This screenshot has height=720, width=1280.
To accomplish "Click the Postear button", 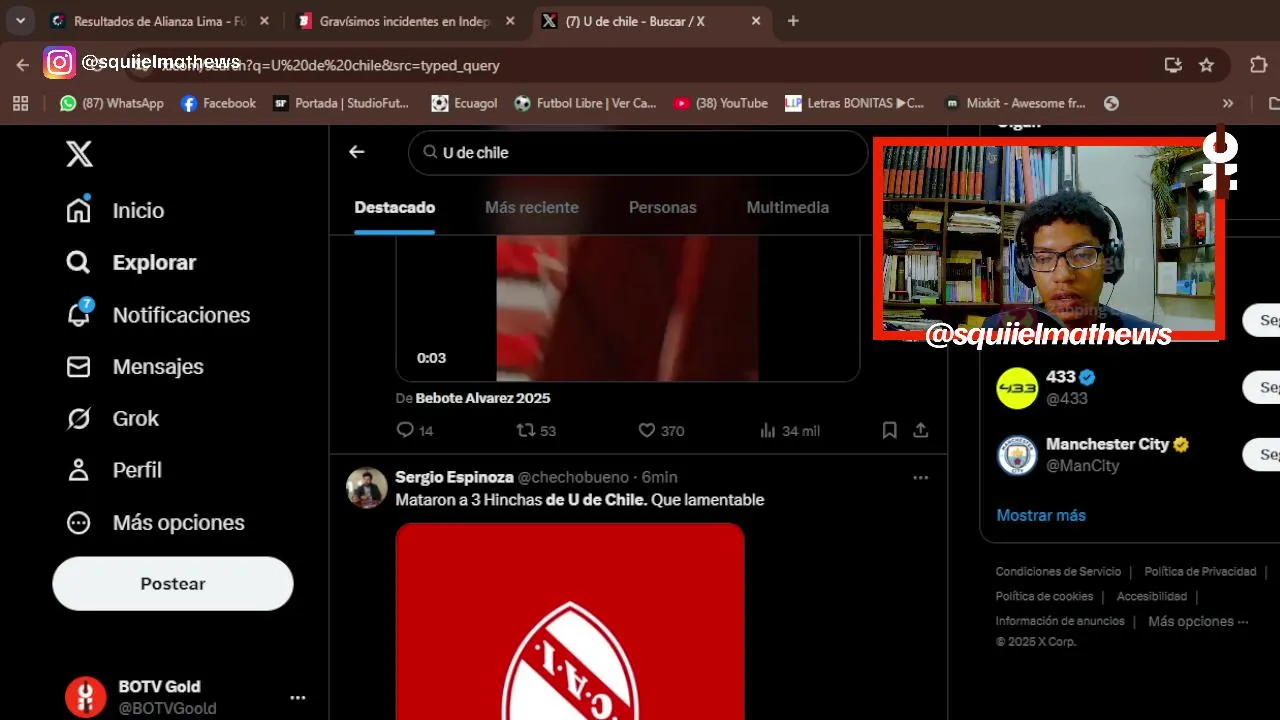I will pyautogui.click(x=173, y=583).
